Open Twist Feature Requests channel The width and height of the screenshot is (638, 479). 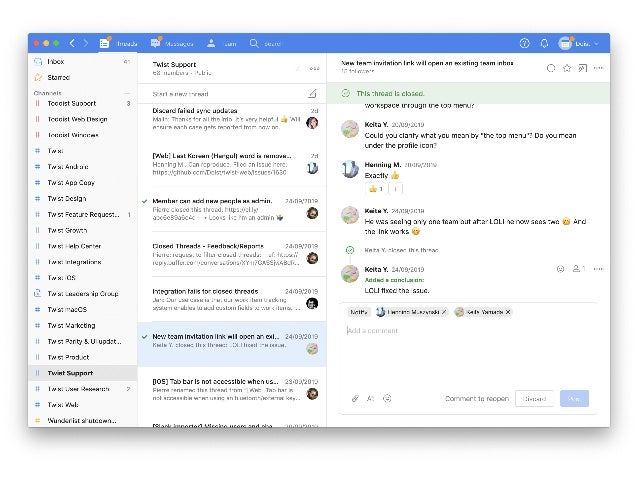click(83, 214)
